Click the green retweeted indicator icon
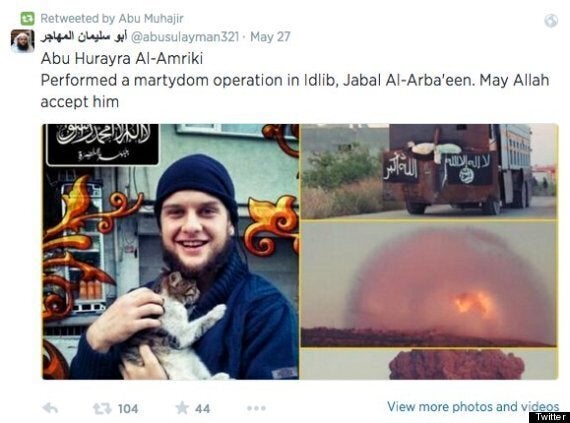570x423 pixels. (x=27, y=18)
